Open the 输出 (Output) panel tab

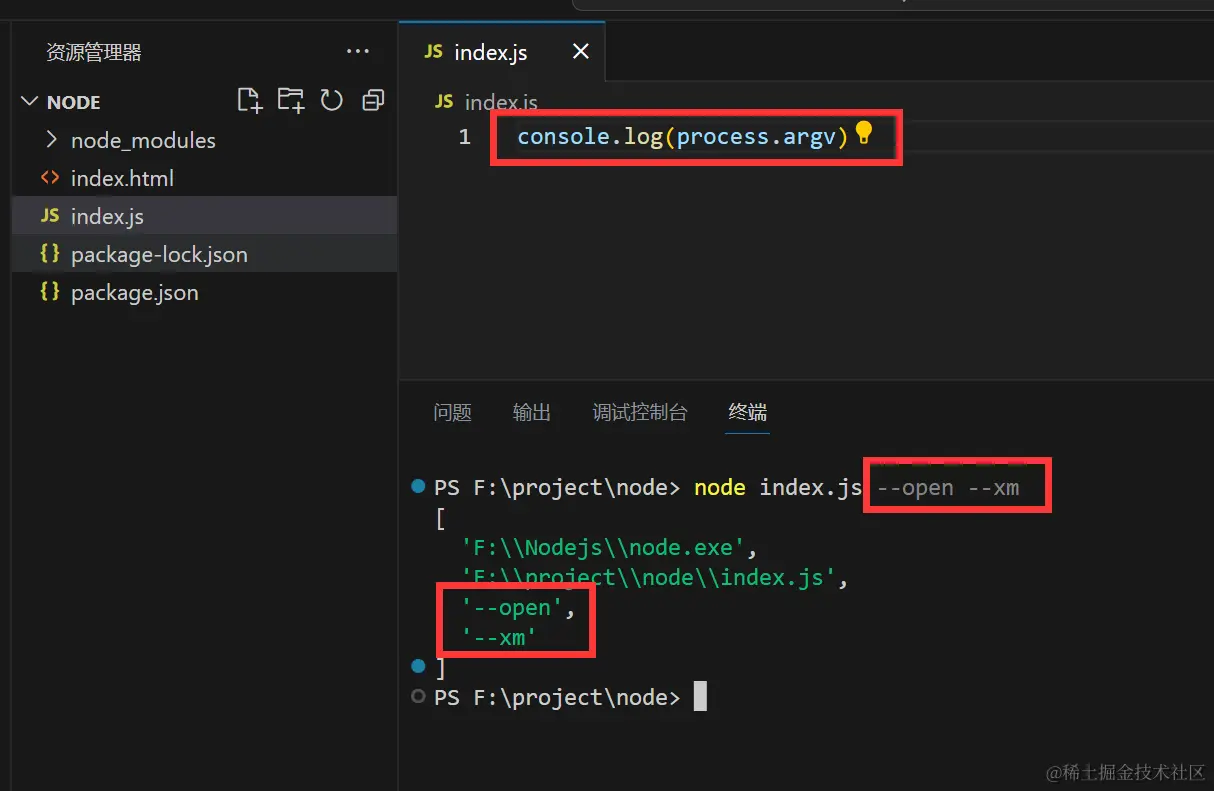click(x=531, y=412)
